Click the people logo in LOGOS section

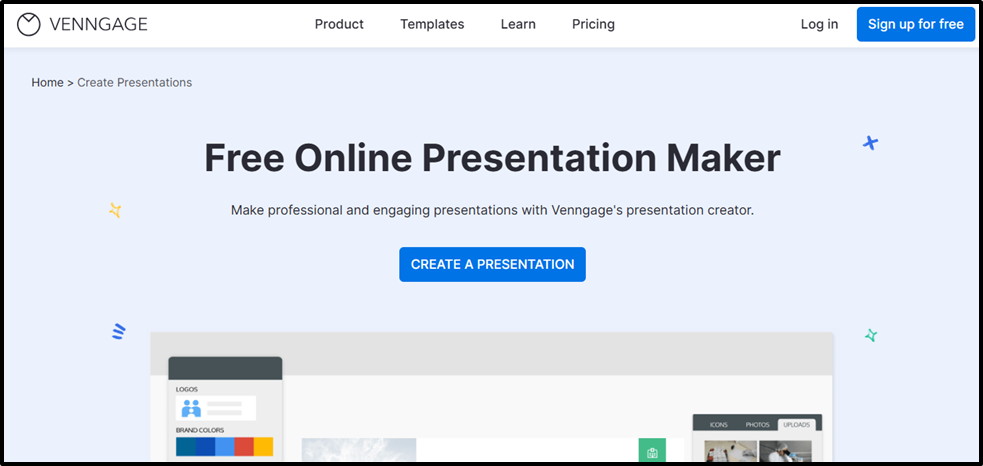191,408
